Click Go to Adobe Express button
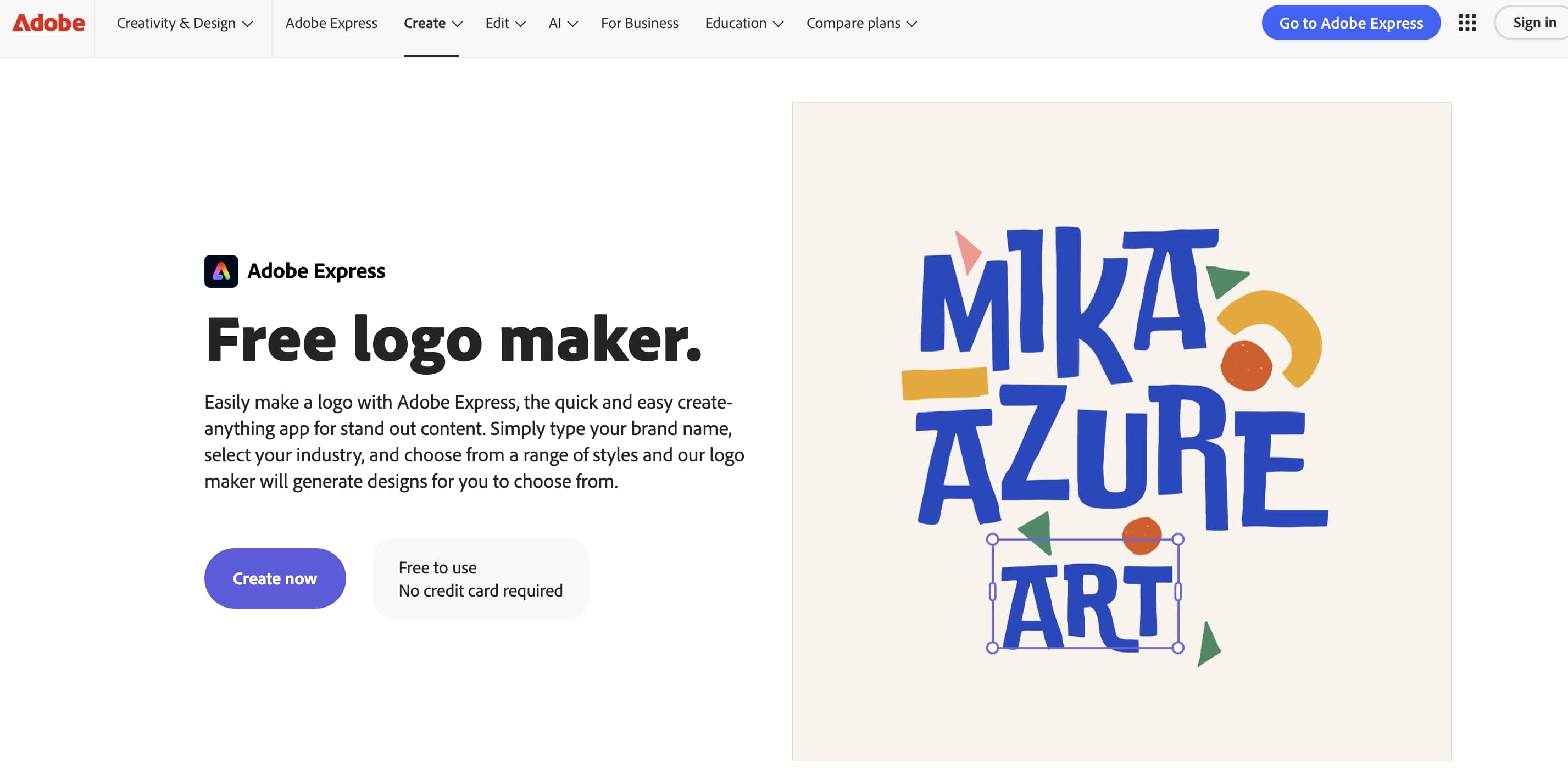Screen dimensions: 1568x780 (x=1350, y=23)
